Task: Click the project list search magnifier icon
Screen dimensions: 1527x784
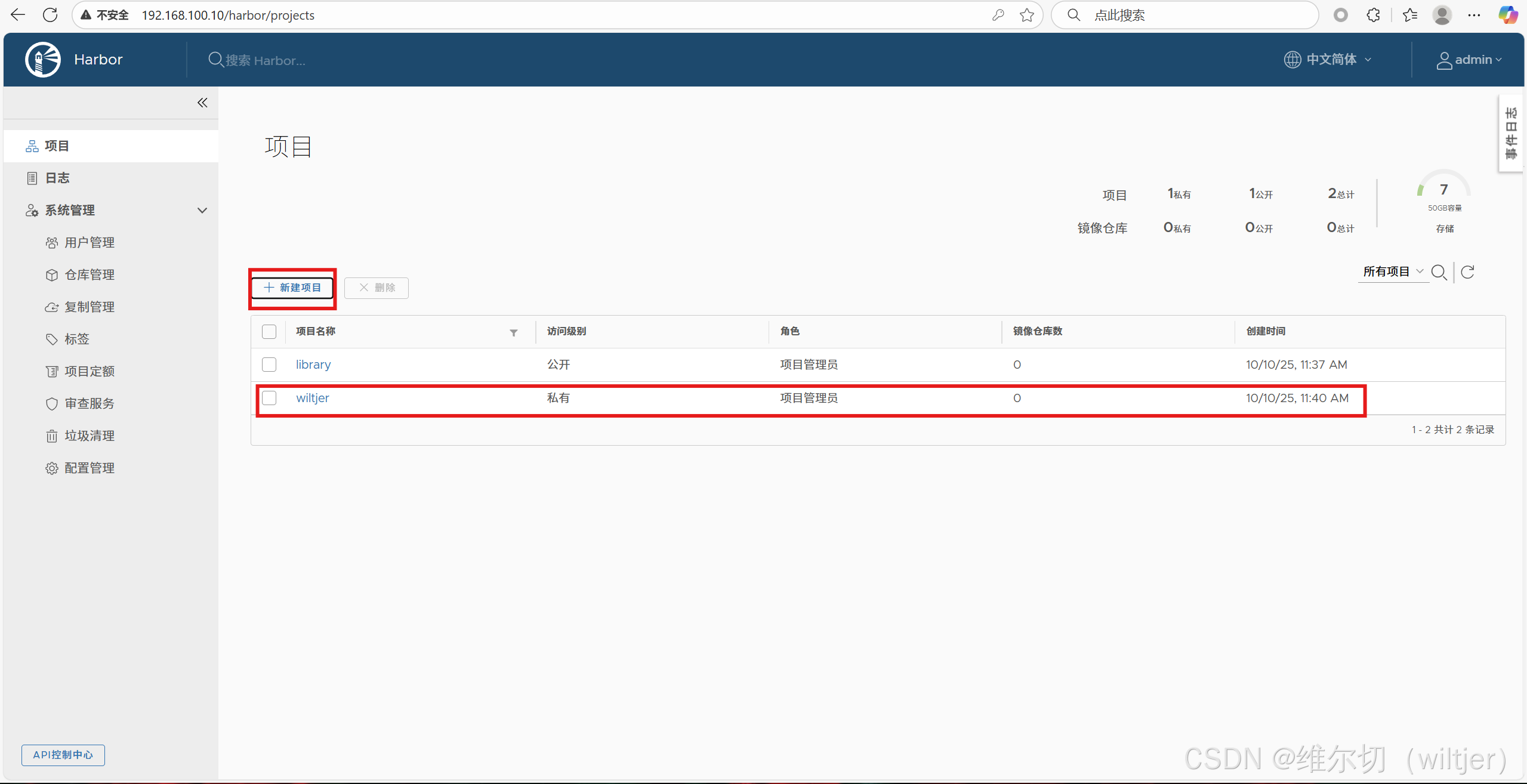Action: (1439, 273)
